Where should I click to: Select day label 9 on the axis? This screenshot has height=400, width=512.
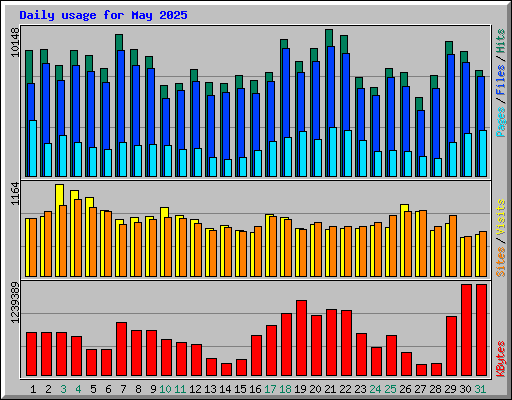pos(153,389)
